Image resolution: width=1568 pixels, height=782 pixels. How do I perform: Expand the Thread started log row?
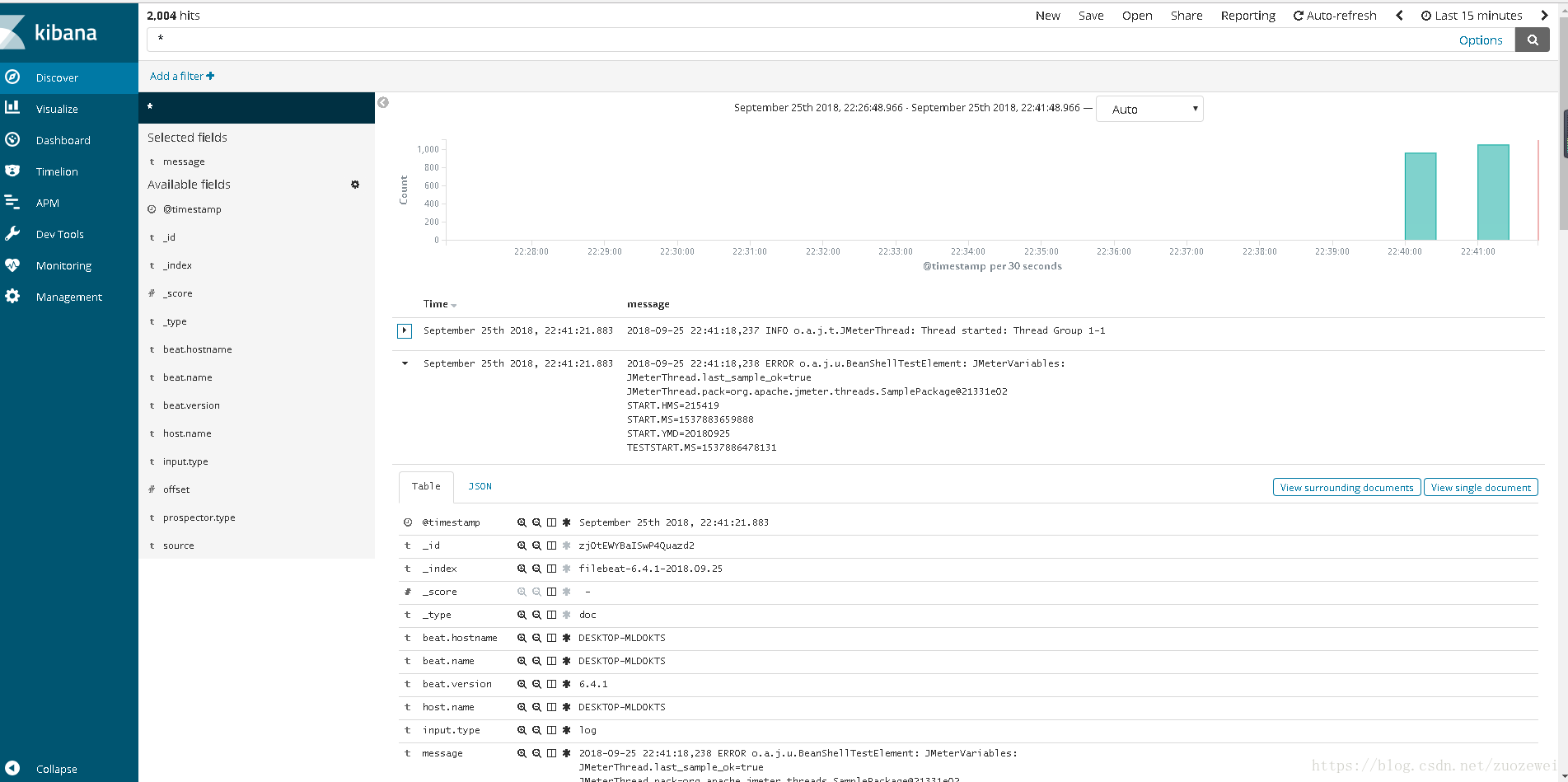[x=405, y=330]
